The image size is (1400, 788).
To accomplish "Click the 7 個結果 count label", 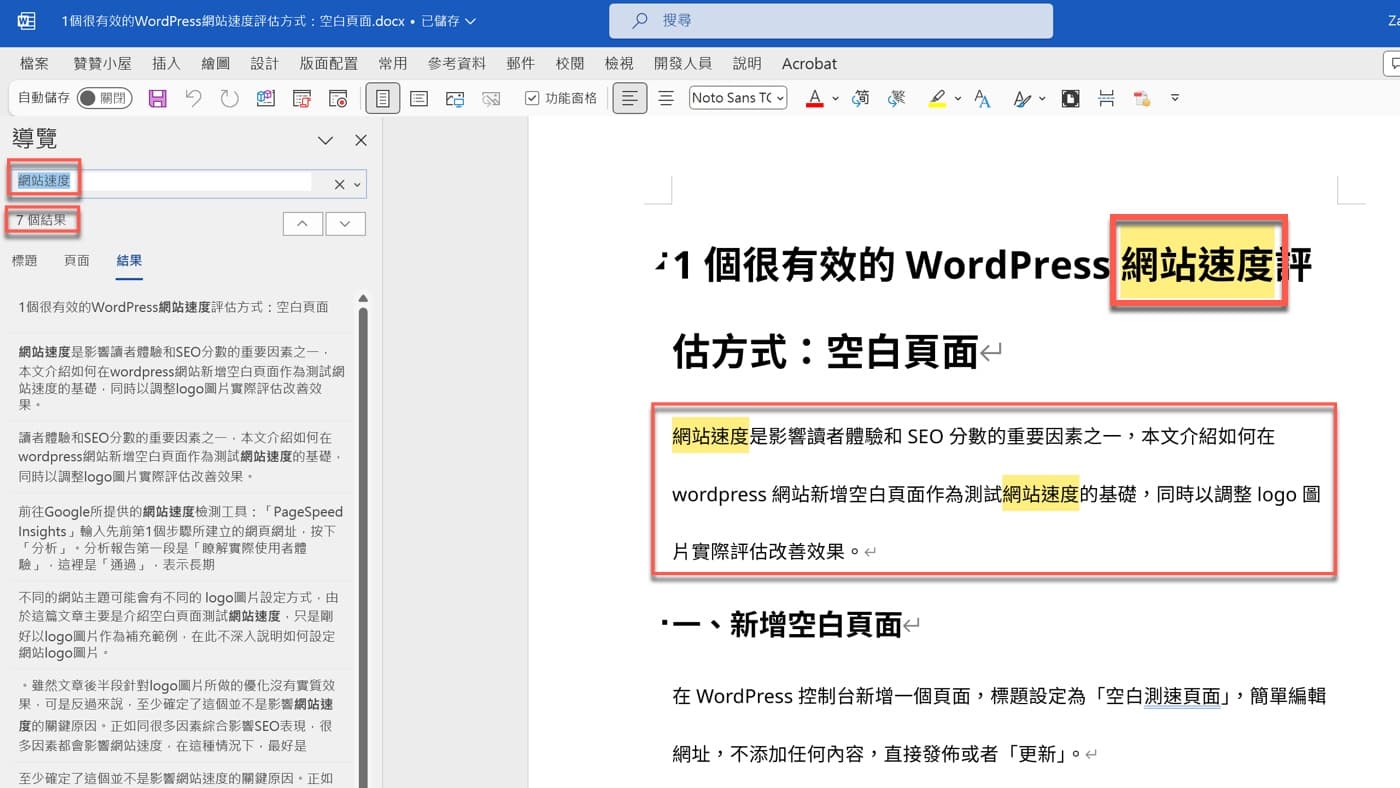I will click(x=41, y=220).
